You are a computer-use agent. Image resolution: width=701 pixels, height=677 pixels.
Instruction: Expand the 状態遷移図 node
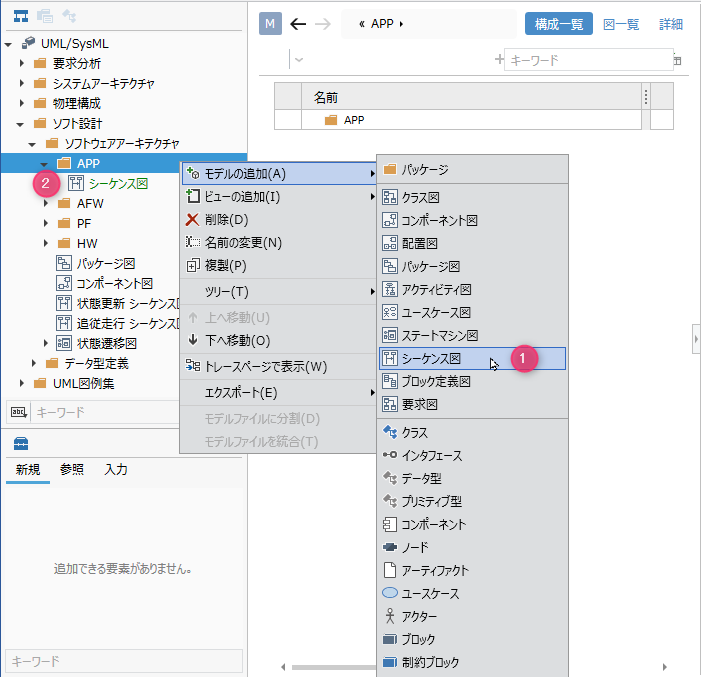pyautogui.click(x=46, y=343)
